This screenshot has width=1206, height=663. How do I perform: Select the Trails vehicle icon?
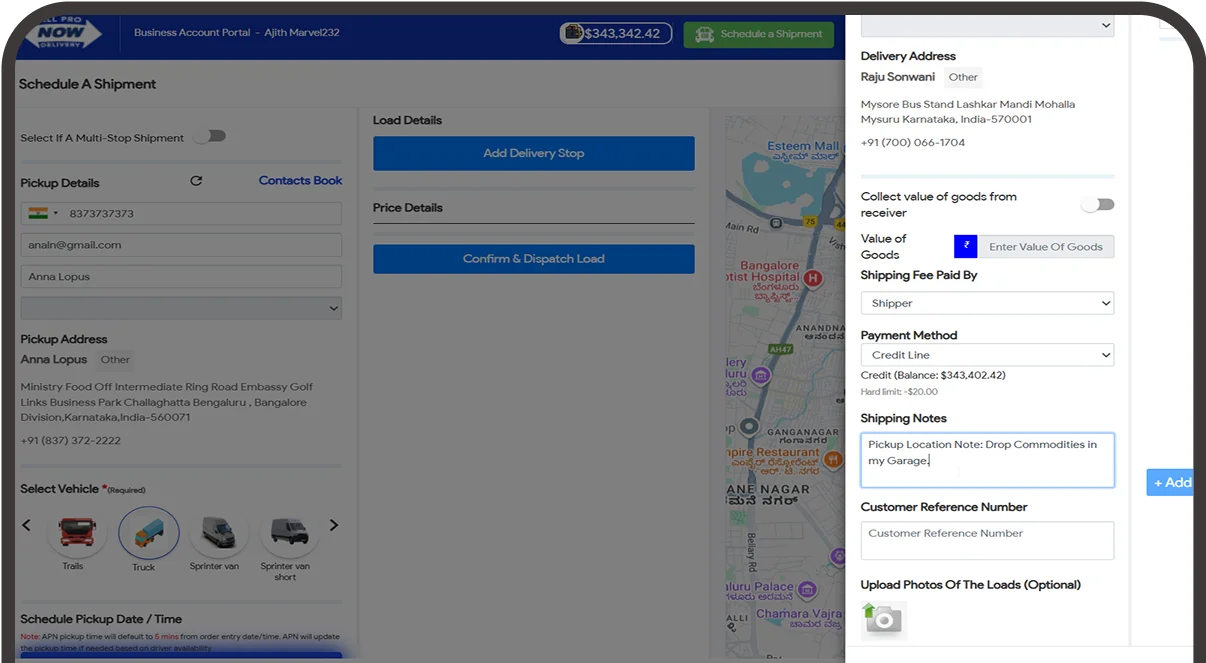pyautogui.click(x=77, y=533)
